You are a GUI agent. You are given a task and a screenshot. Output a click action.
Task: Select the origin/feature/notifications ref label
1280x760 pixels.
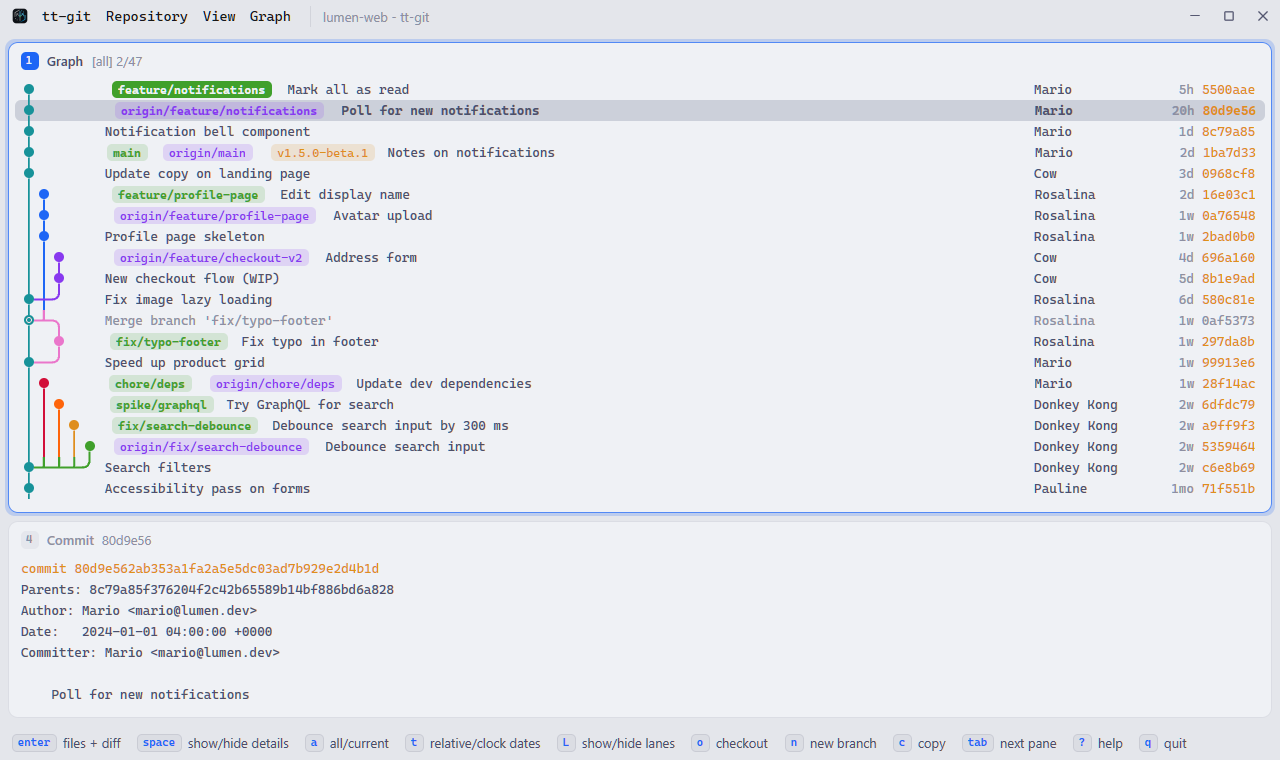[219, 111]
